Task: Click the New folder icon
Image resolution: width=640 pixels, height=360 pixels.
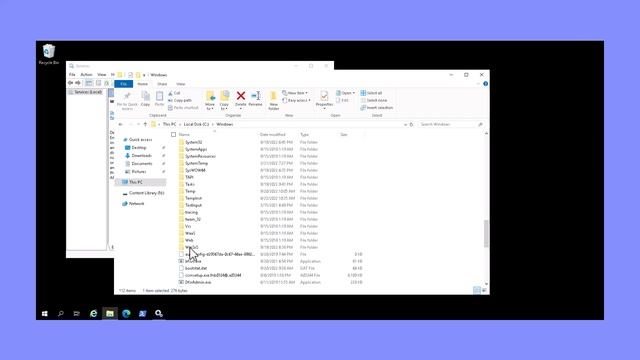Action: click(273, 96)
